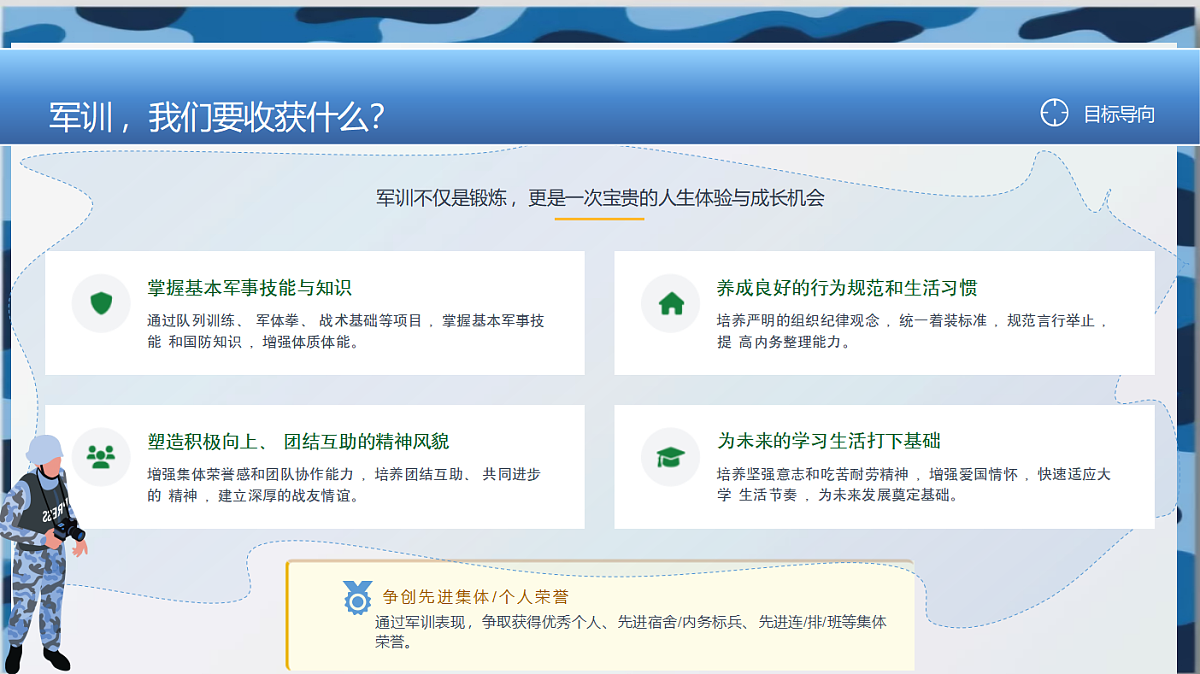Click the graduation cap icon
Image resolution: width=1200 pixels, height=674 pixels.
click(x=670, y=457)
